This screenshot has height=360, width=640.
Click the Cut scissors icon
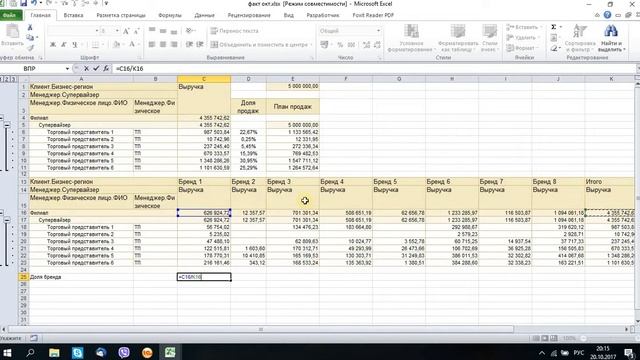coord(30,27)
